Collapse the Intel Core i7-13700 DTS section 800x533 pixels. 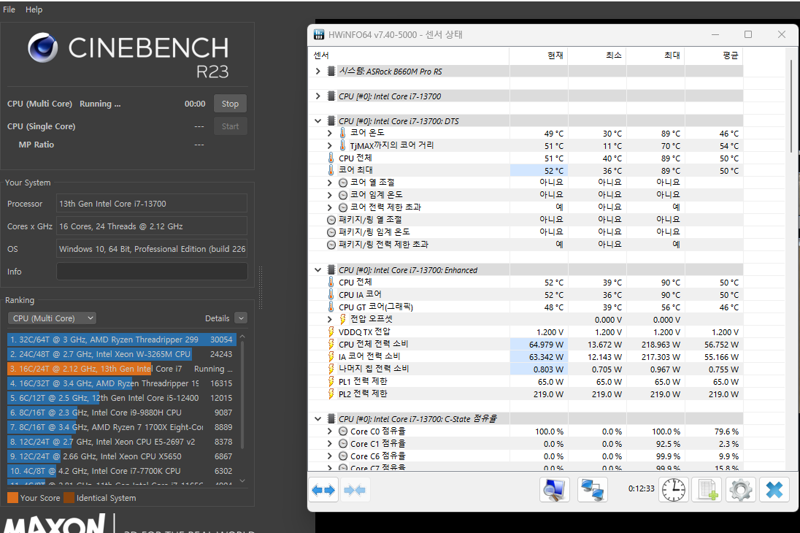pos(318,121)
